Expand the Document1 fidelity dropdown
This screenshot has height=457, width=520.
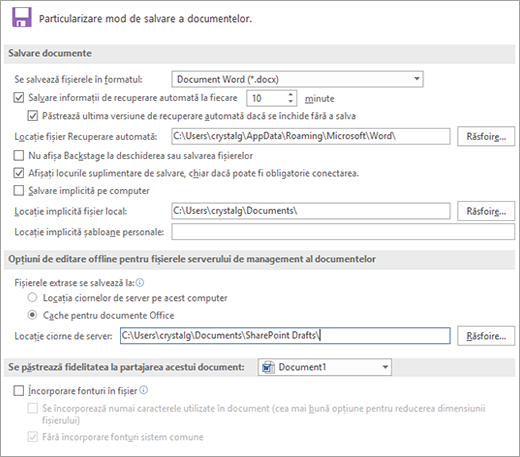pyautogui.click(x=325, y=367)
